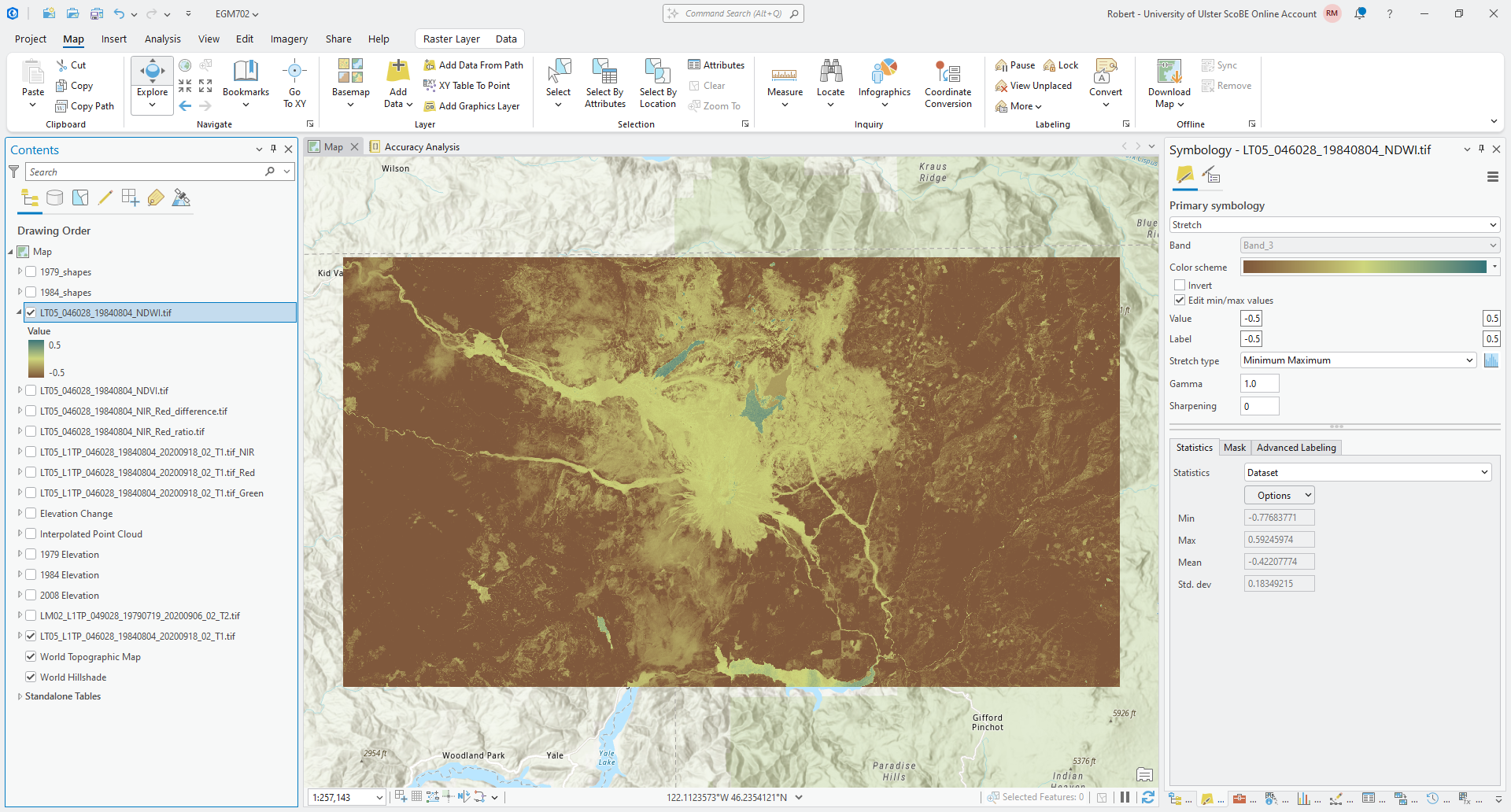
Task: Open the stretch histogram icon
Action: coord(1491,360)
